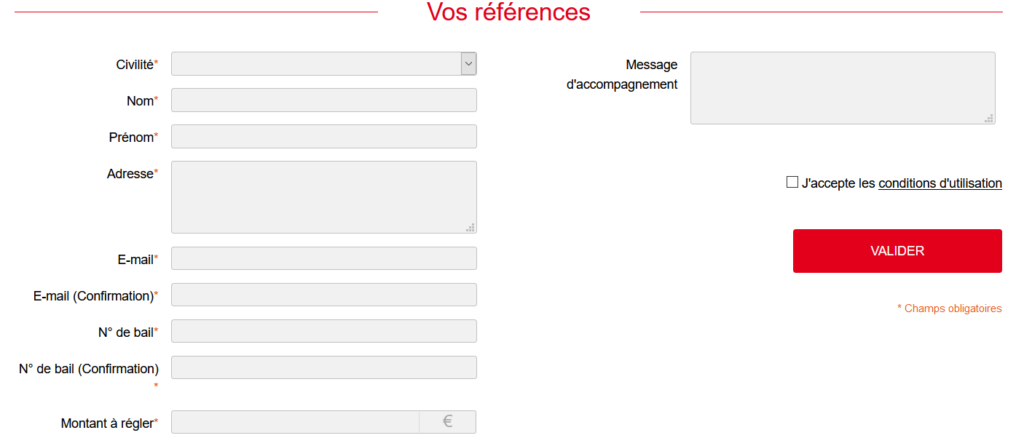Click the Adresse textarea resize grip
Image resolution: width=1024 pixels, height=446 pixels.
(x=470, y=227)
